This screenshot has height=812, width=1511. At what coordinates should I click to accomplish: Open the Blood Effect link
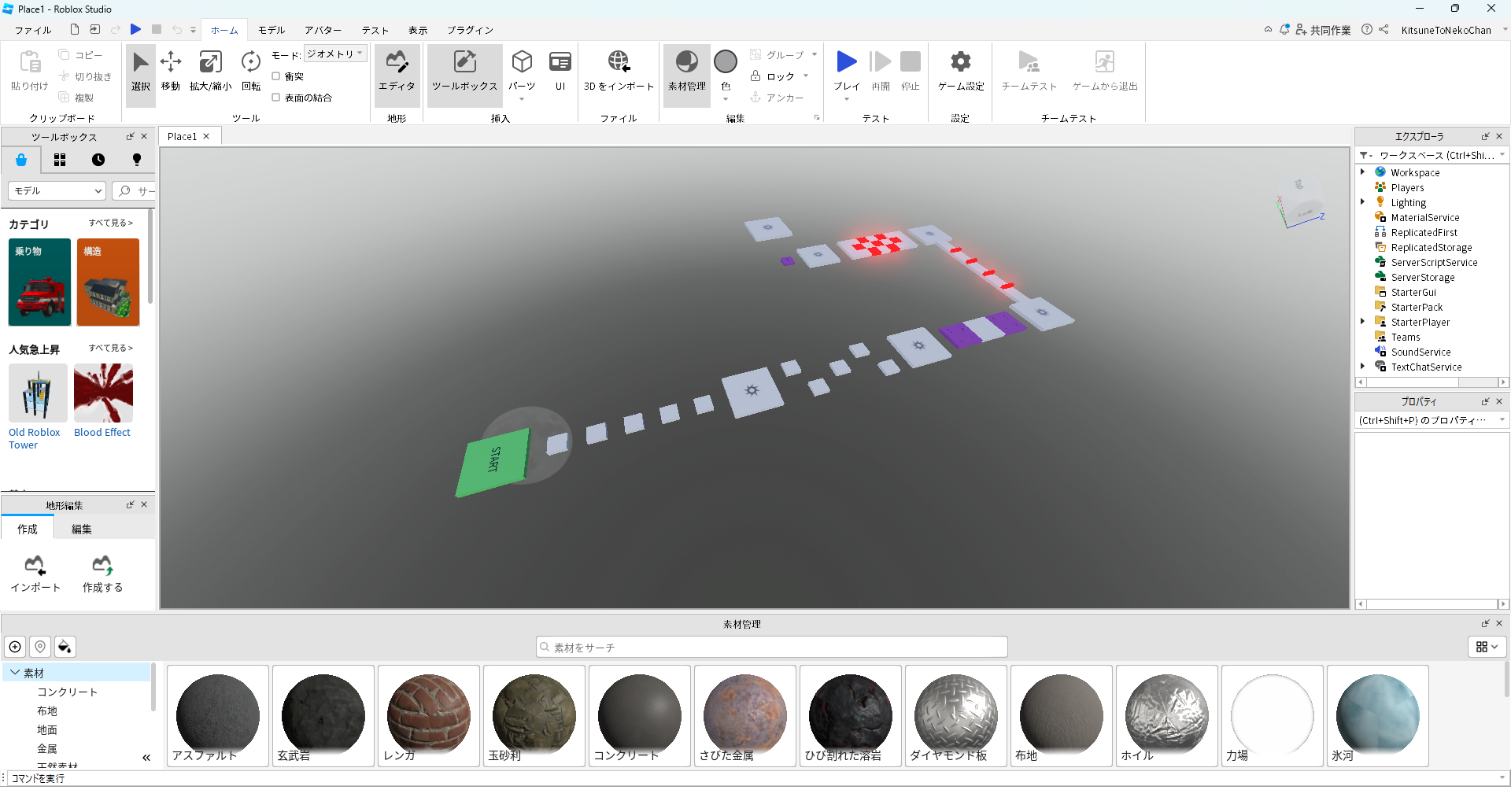(102, 432)
